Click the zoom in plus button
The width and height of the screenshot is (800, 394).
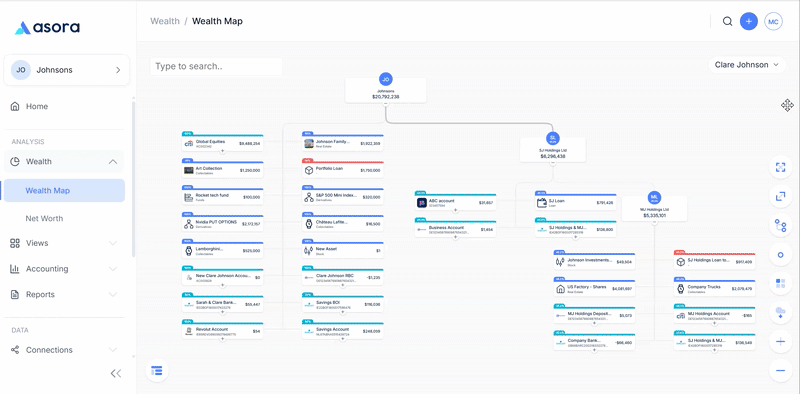pyautogui.click(x=780, y=341)
